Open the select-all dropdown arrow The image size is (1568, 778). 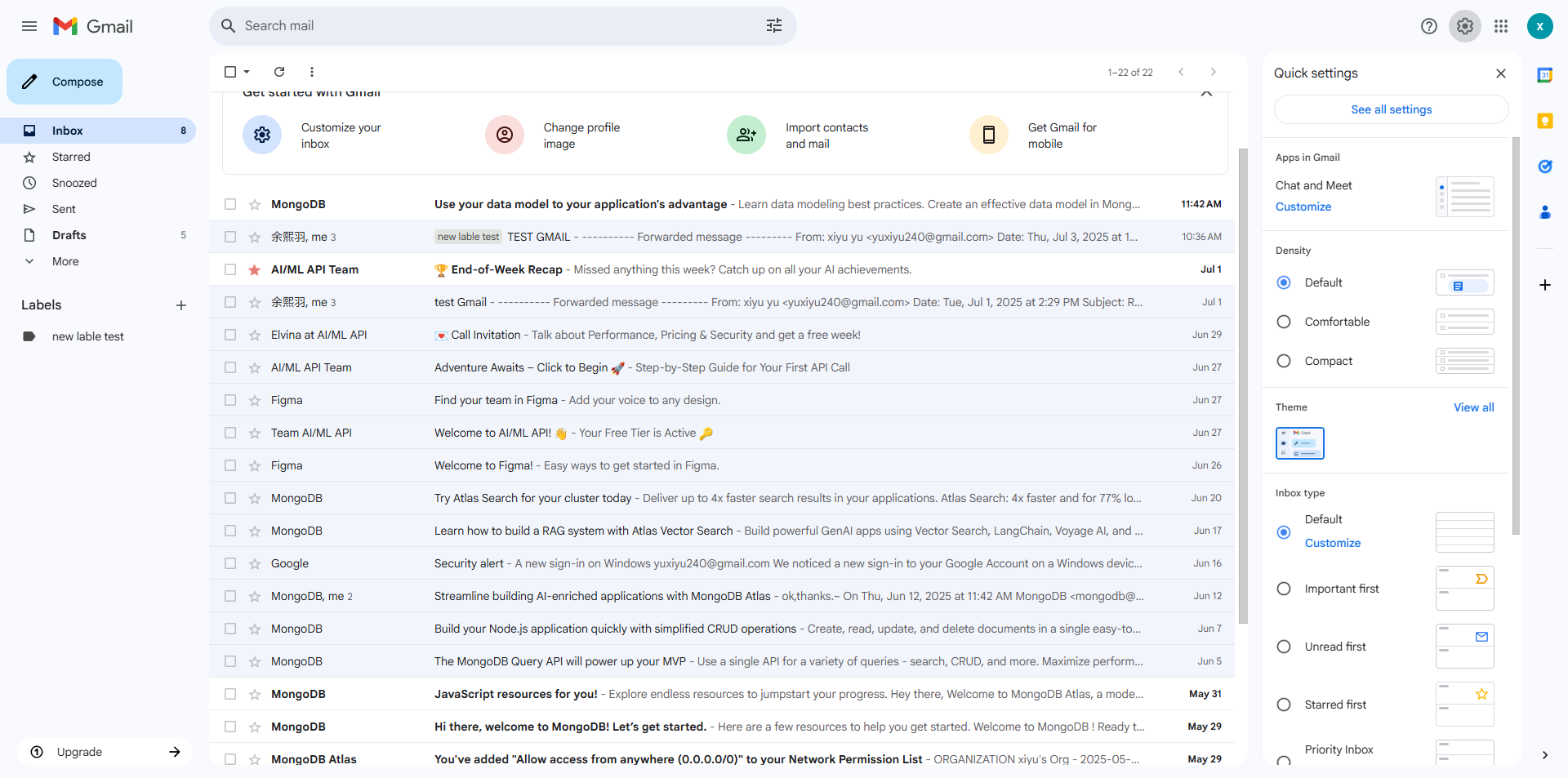247,72
